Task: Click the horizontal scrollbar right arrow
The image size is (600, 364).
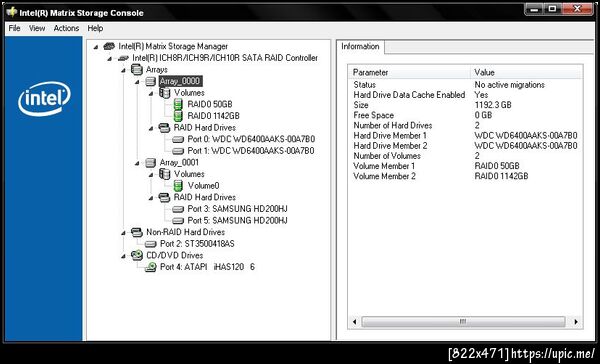Action: pos(576,322)
